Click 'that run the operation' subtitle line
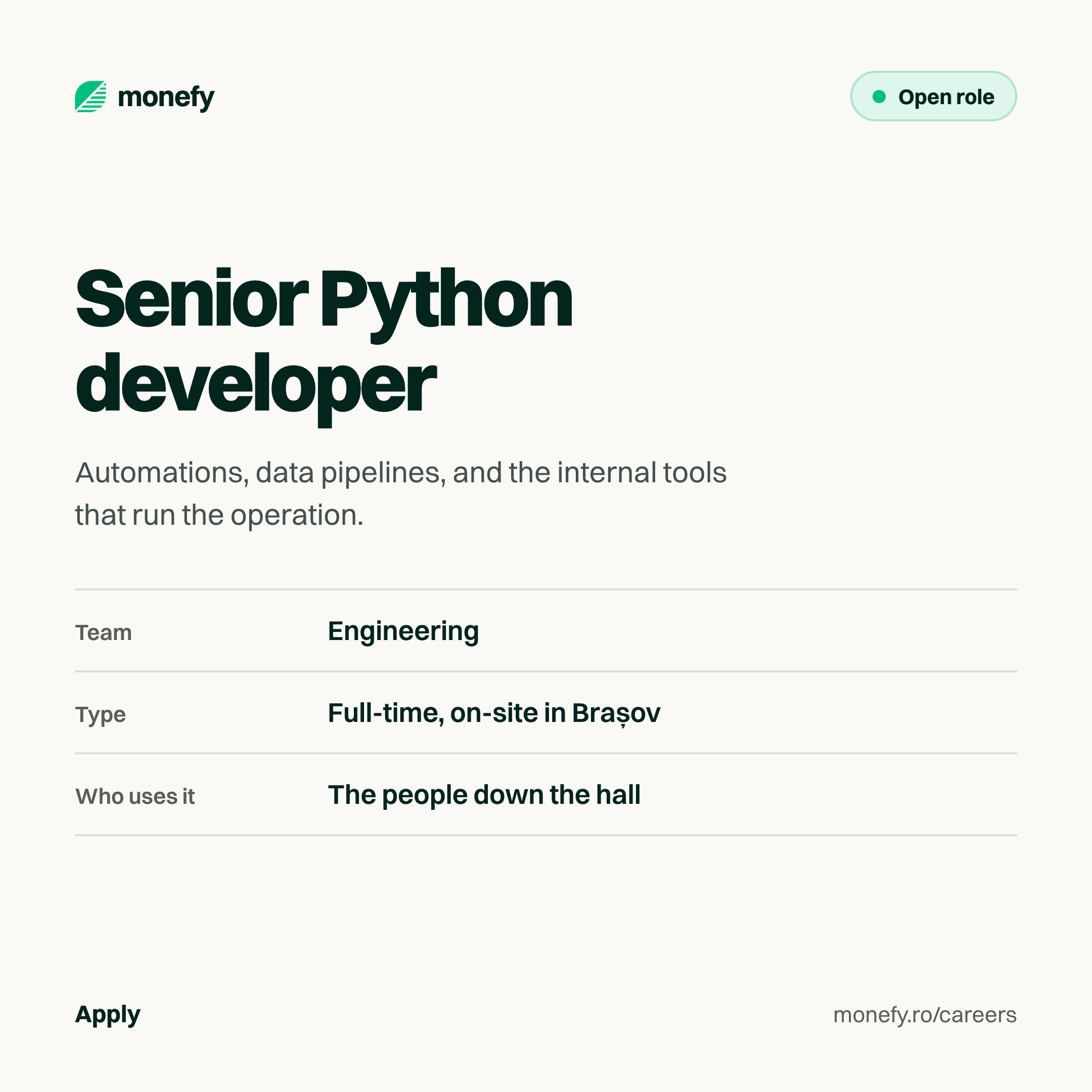Image resolution: width=1092 pixels, height=1092 pixels. coord(219,515)
